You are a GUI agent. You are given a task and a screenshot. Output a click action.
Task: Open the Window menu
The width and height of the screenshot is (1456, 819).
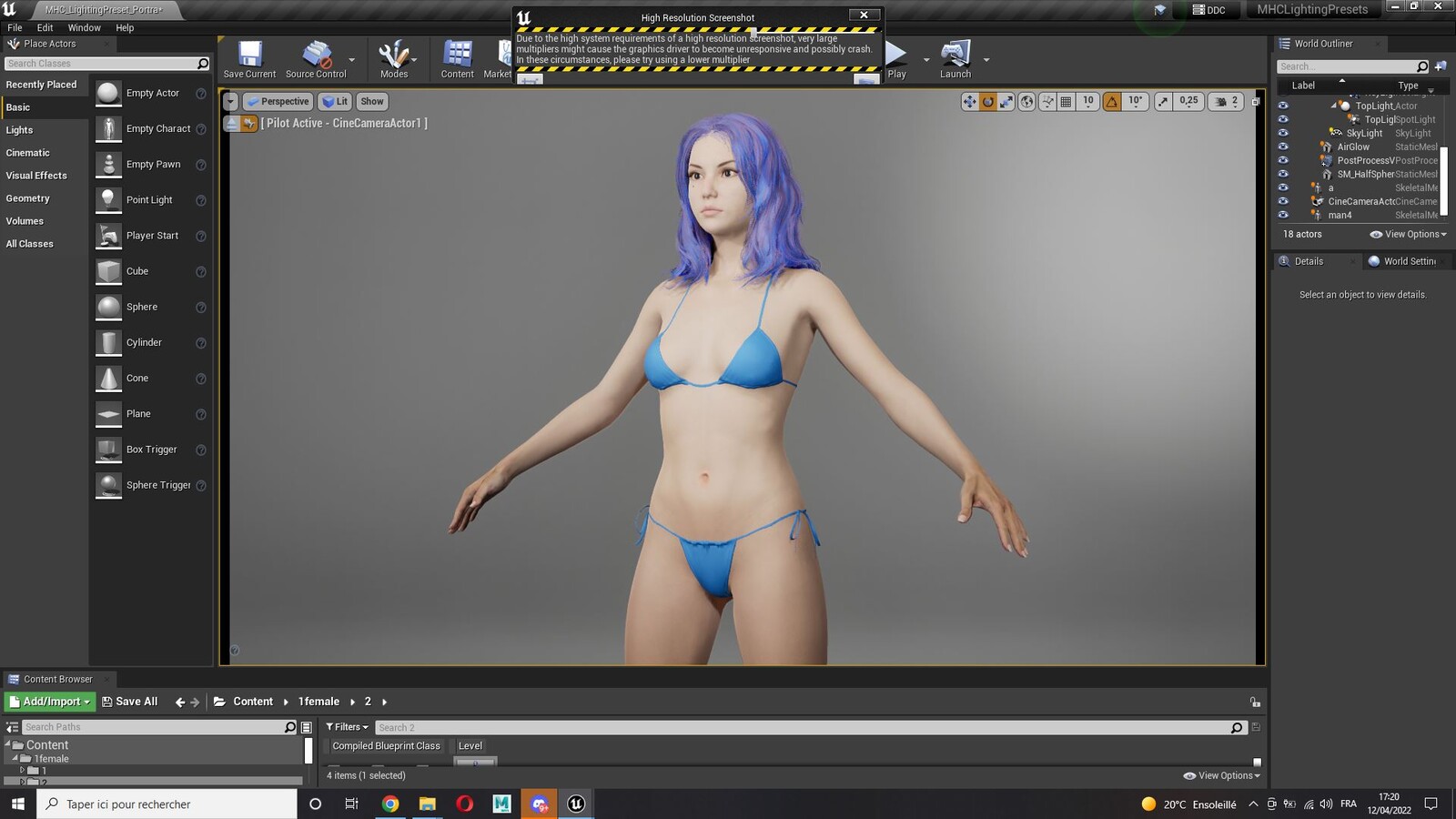[84, 28]
